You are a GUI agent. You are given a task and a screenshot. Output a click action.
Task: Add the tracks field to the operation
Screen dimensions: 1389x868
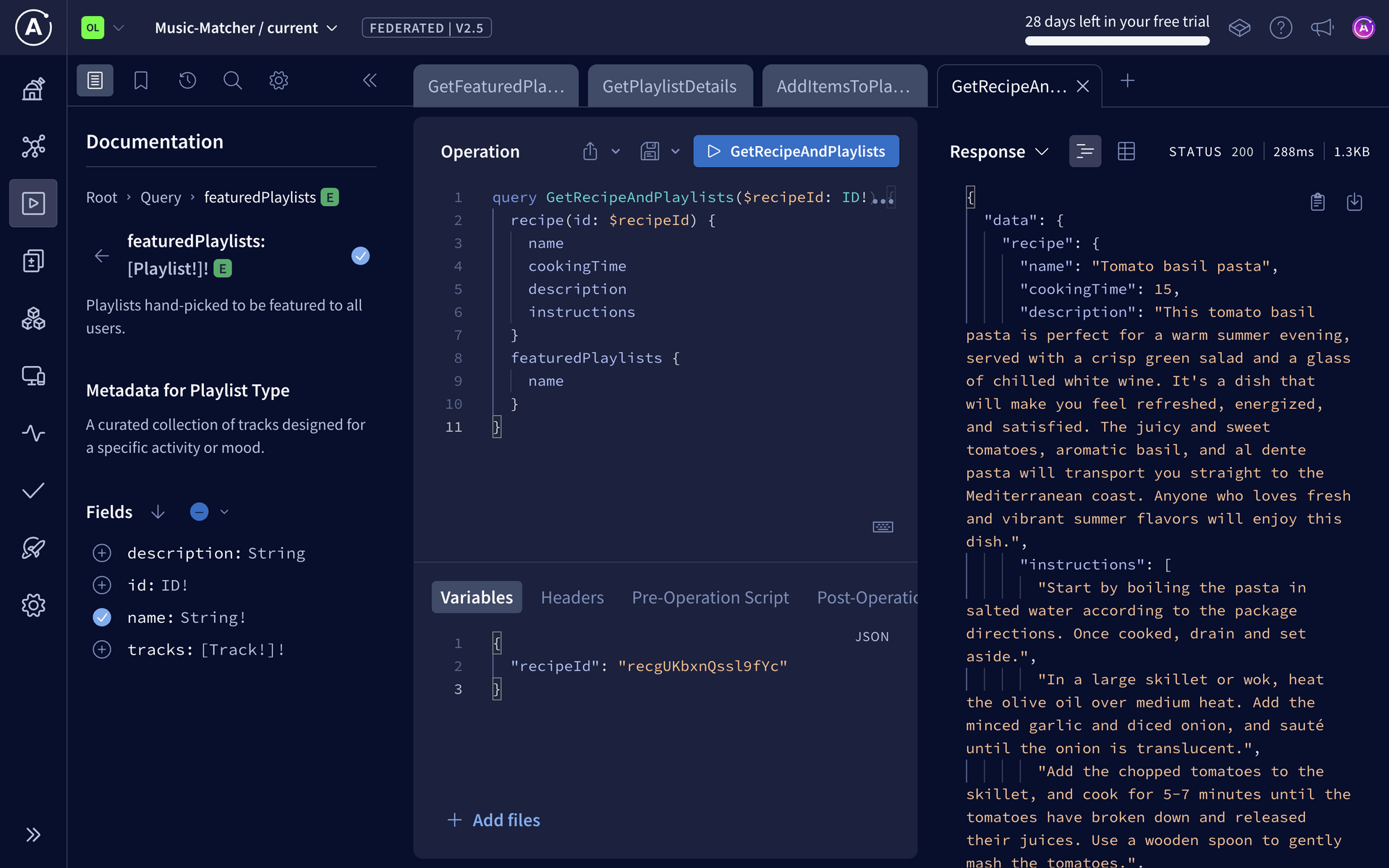coord(102,650)
